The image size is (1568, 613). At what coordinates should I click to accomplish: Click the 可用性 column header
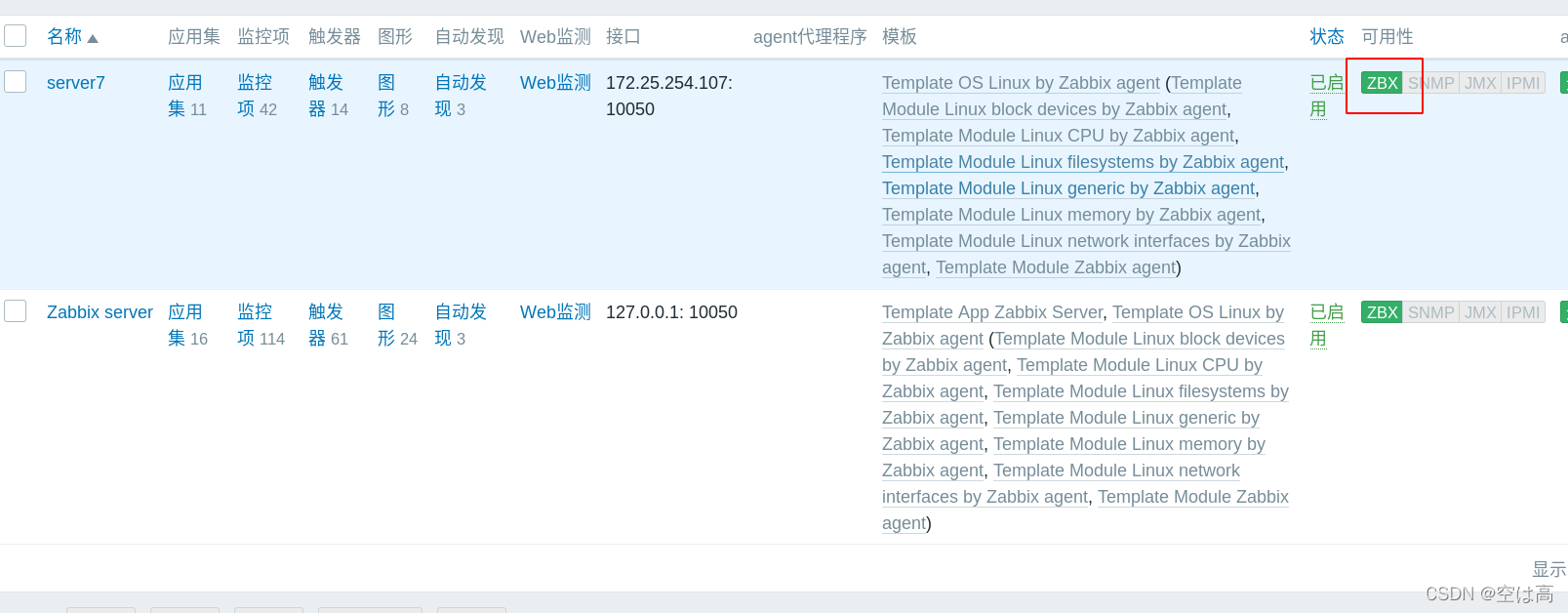point(1387,37)
